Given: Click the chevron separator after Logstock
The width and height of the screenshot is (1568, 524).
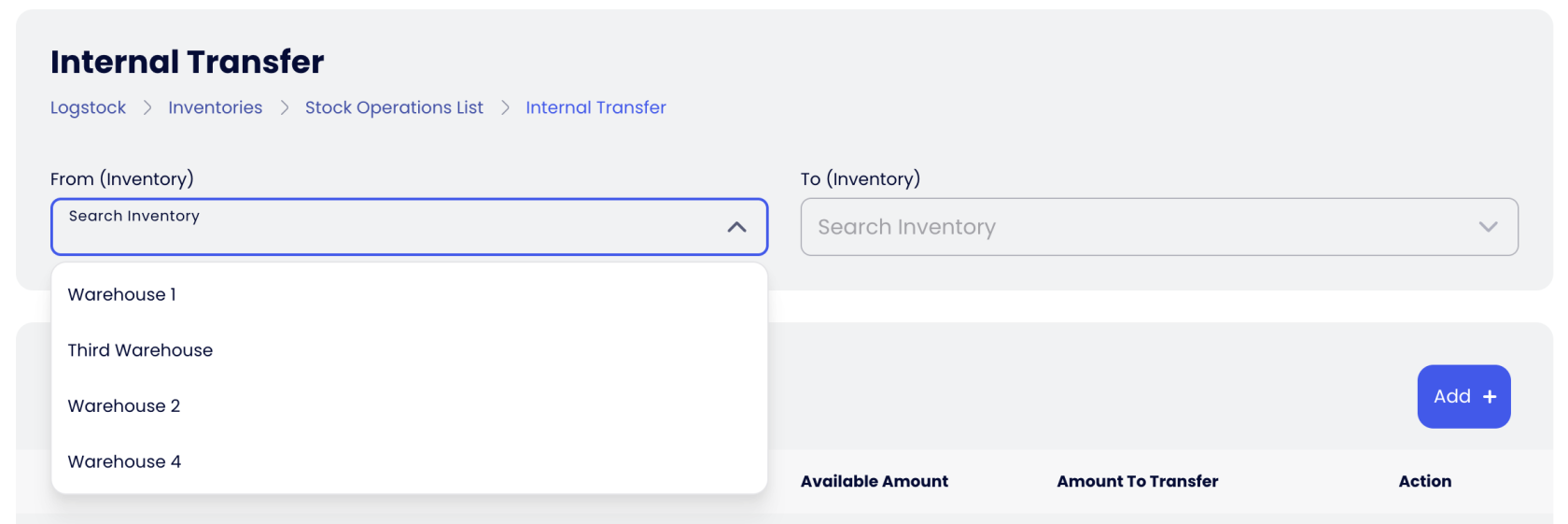Looking at the screenshot, I should [147, 107].
